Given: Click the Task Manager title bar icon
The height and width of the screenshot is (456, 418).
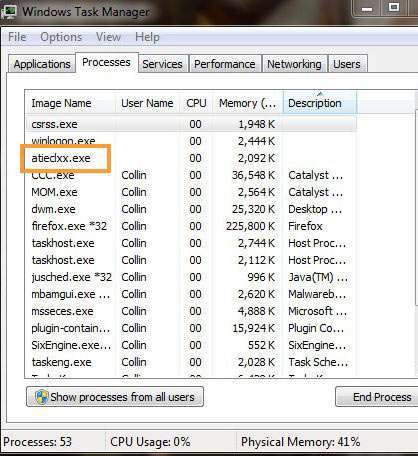Looking at the screenshot, I should tap(9, 11).
